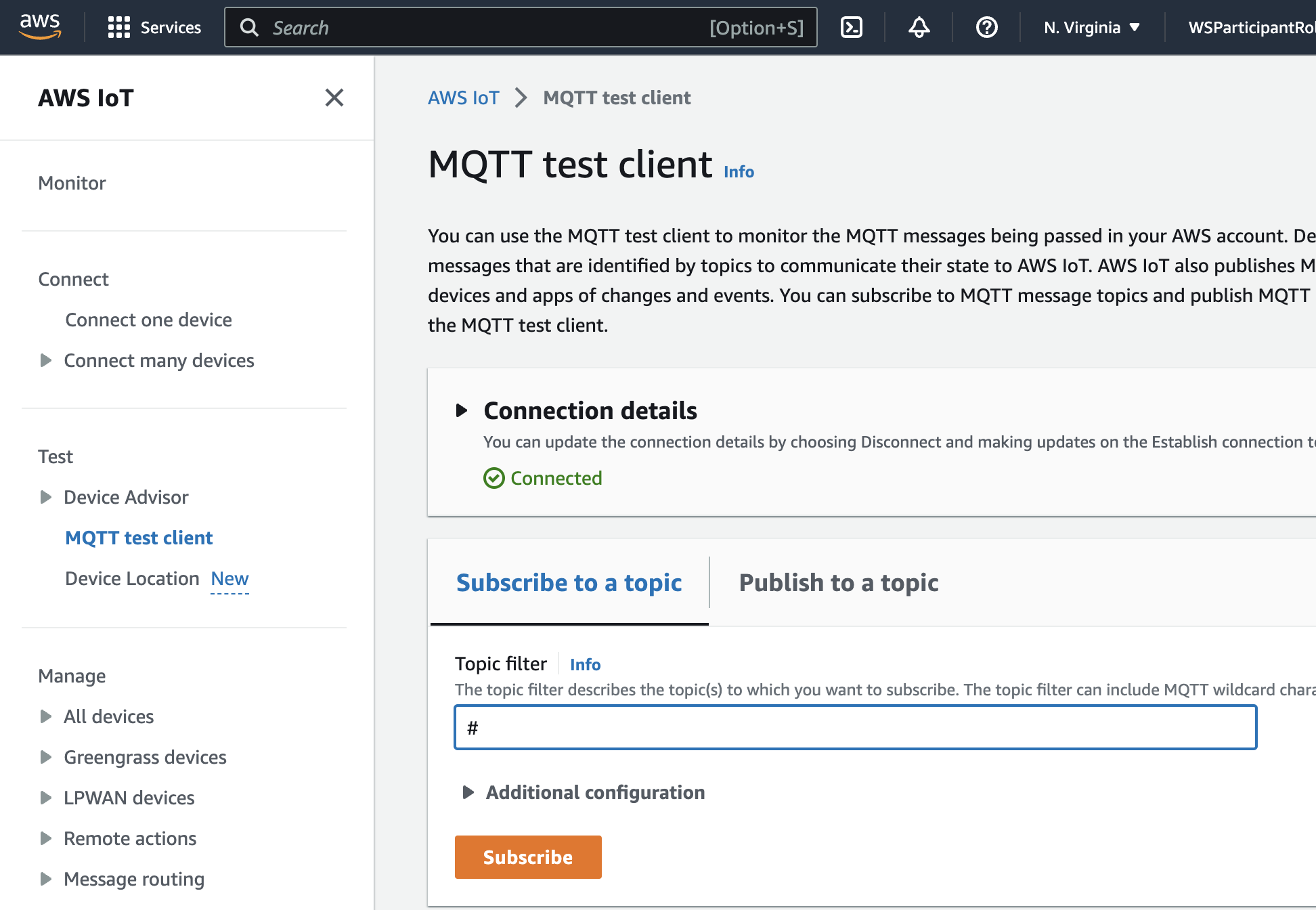Open Monitor in the sidebar

point(72,183)
